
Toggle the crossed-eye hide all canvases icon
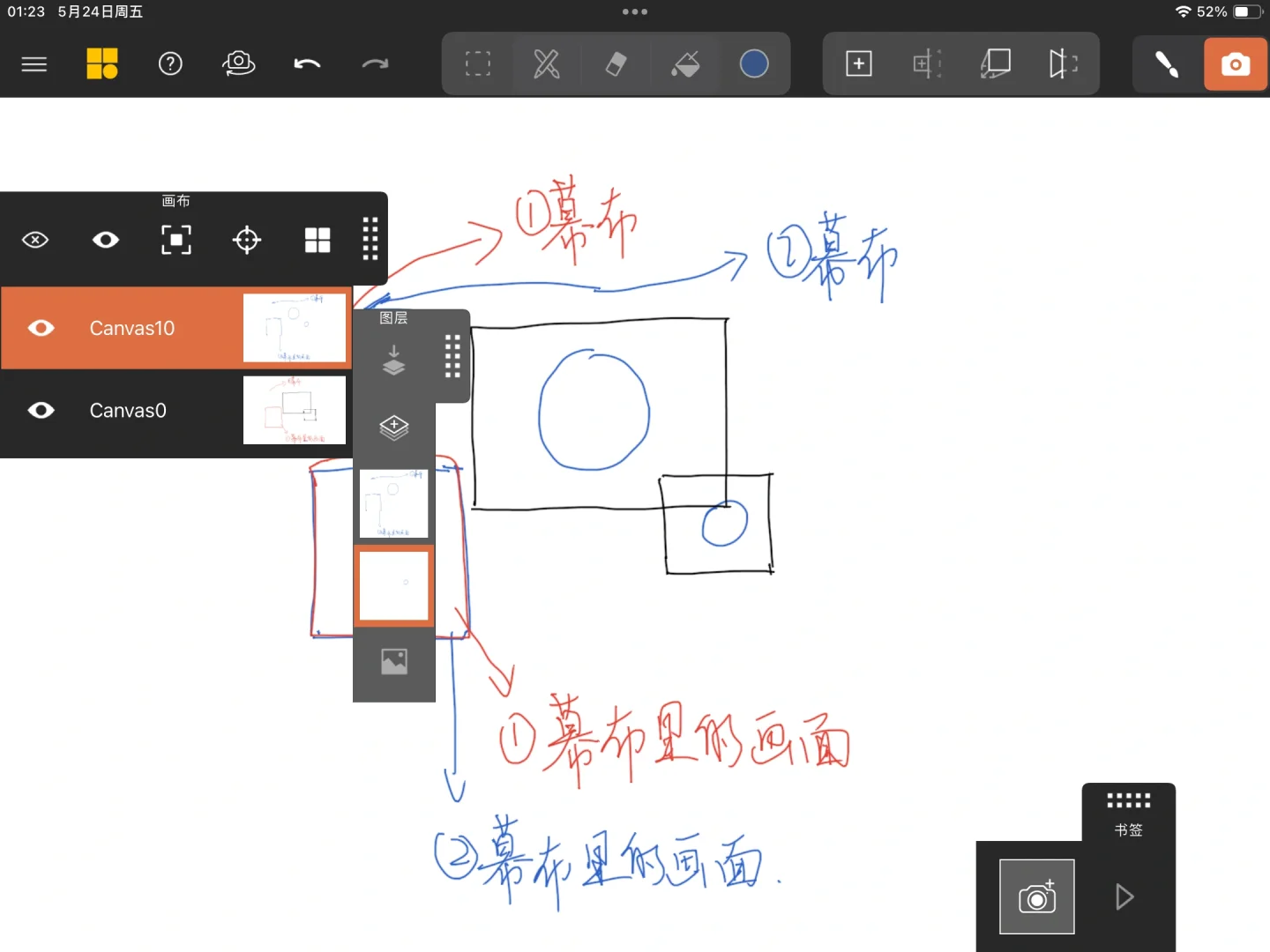[x=35, y=240]
